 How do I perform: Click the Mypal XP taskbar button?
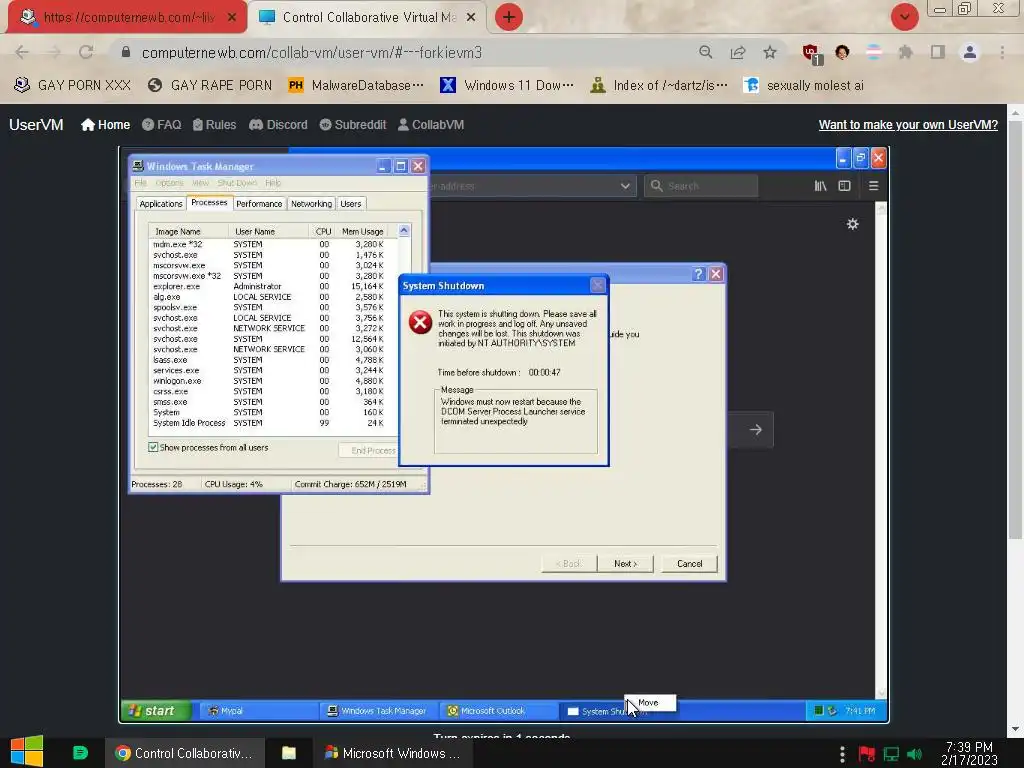click(261, 711)
